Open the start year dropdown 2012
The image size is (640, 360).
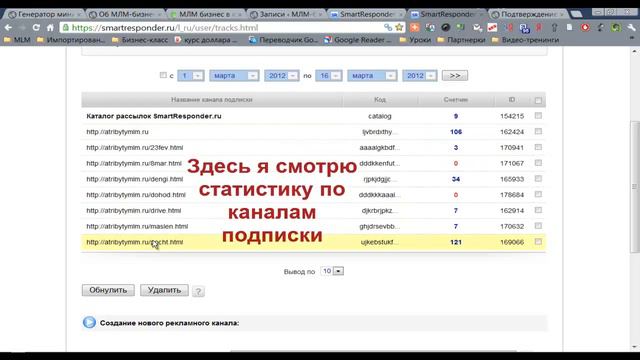coord(281,76)
